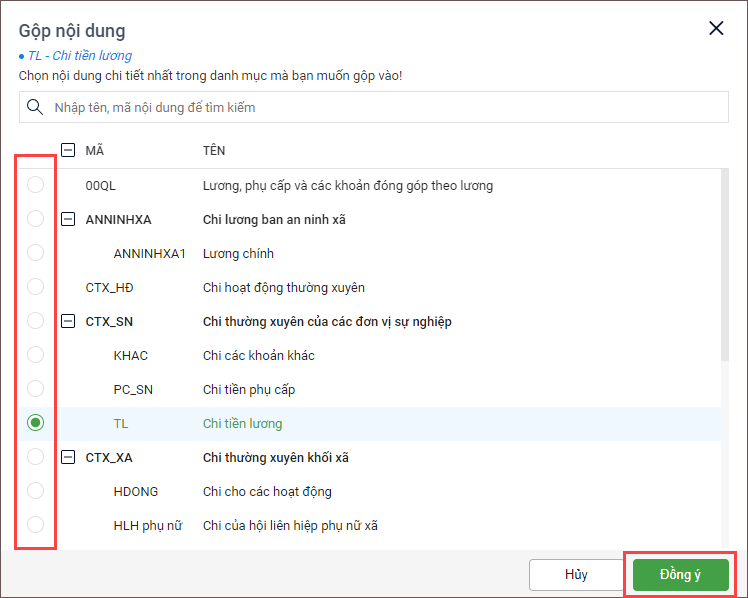Select radio button for 00QL row
This screenshot has width=748, height=598.
(35, 185)
